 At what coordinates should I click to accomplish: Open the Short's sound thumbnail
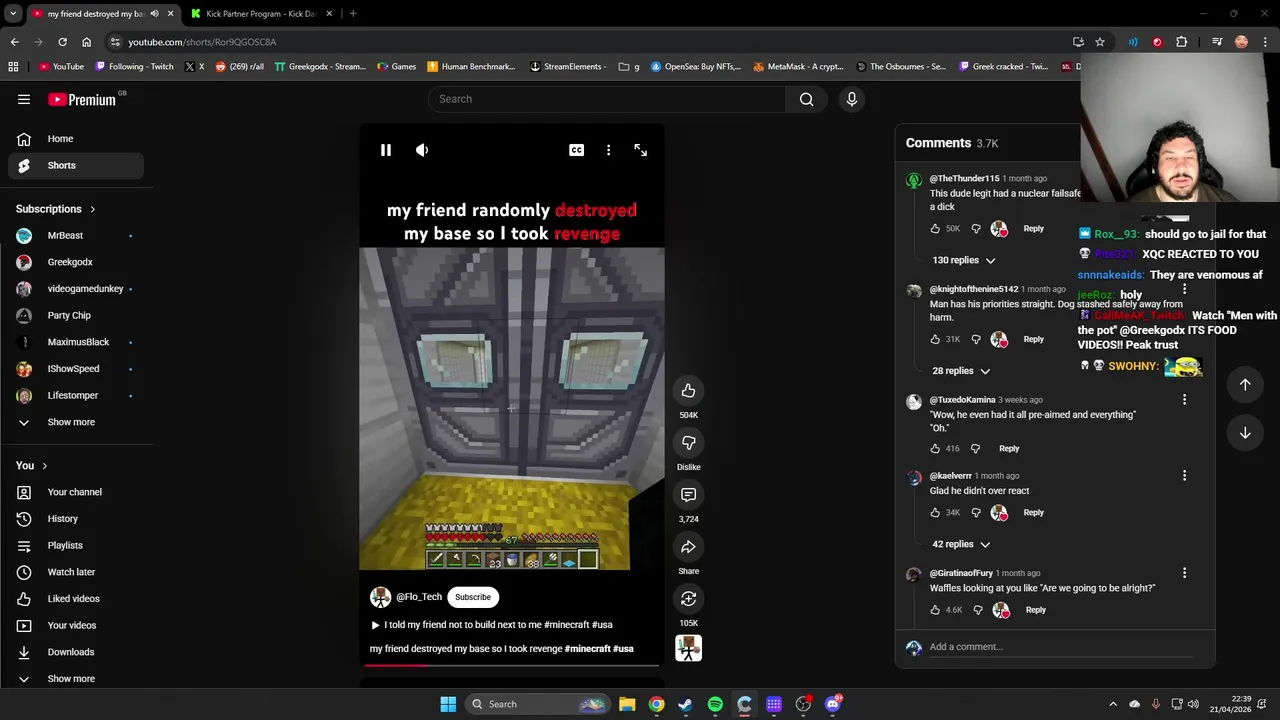688,648
